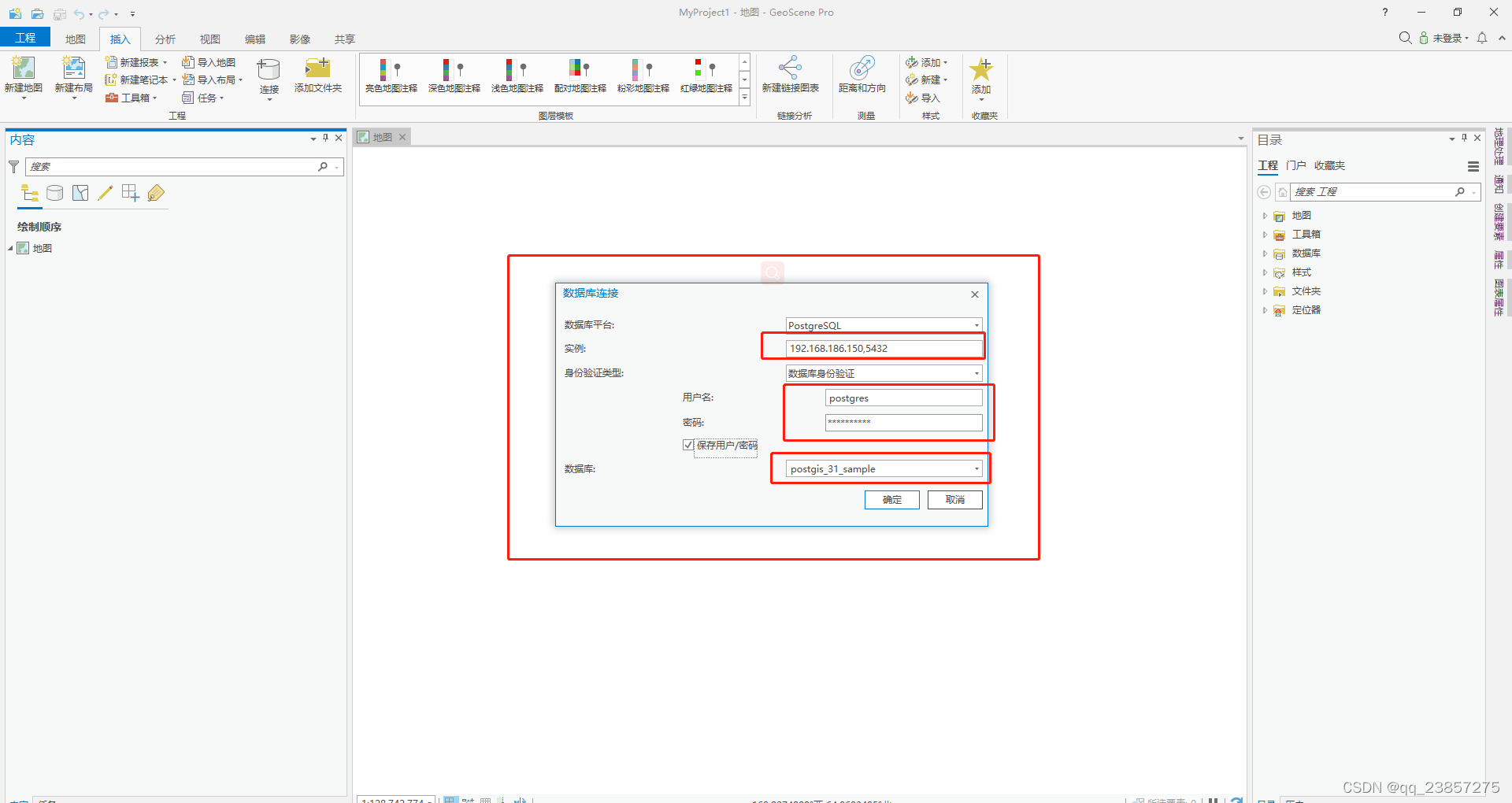Click 新建 style option
This screenshot has height=803, width=1512.
click(926, 80)
